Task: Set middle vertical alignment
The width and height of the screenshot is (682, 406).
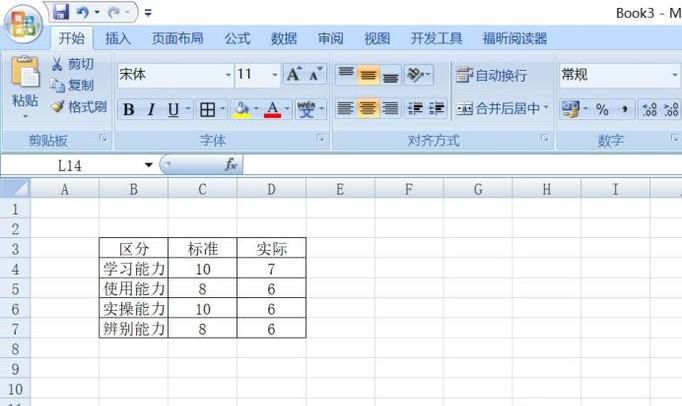Action: pos(368,74)
